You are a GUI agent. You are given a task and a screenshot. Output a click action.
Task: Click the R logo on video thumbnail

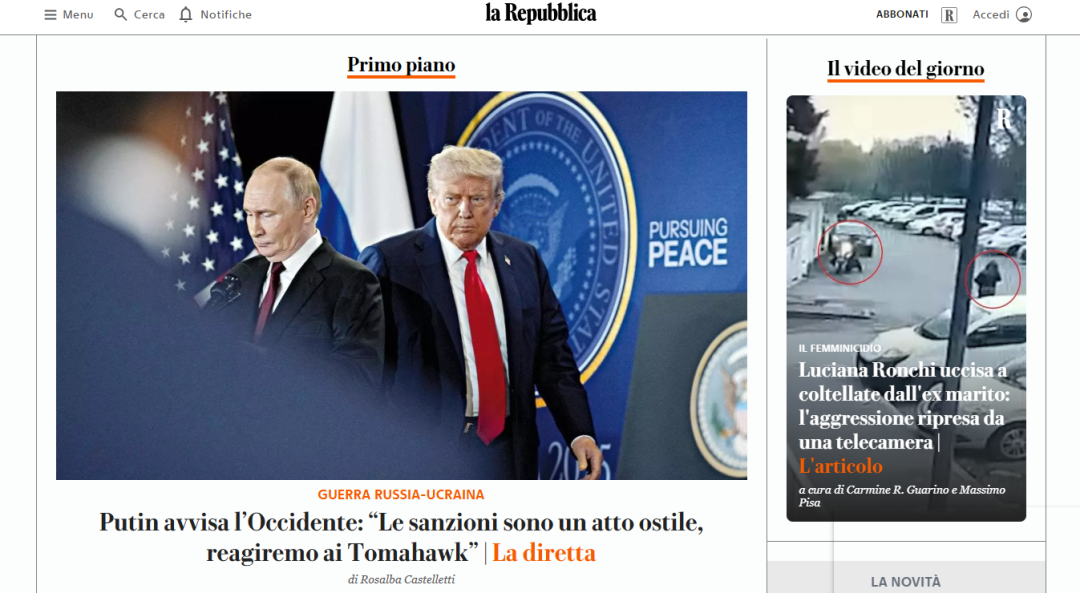tap(1004, 118)
